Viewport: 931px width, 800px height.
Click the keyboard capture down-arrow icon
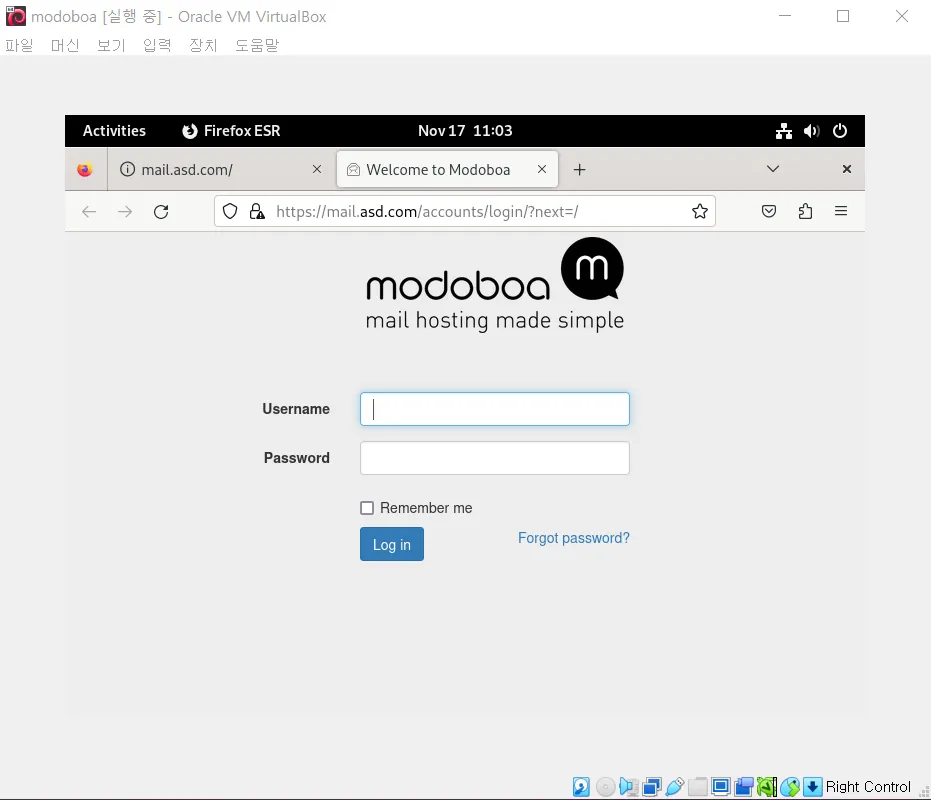click(x=813, y=787)
